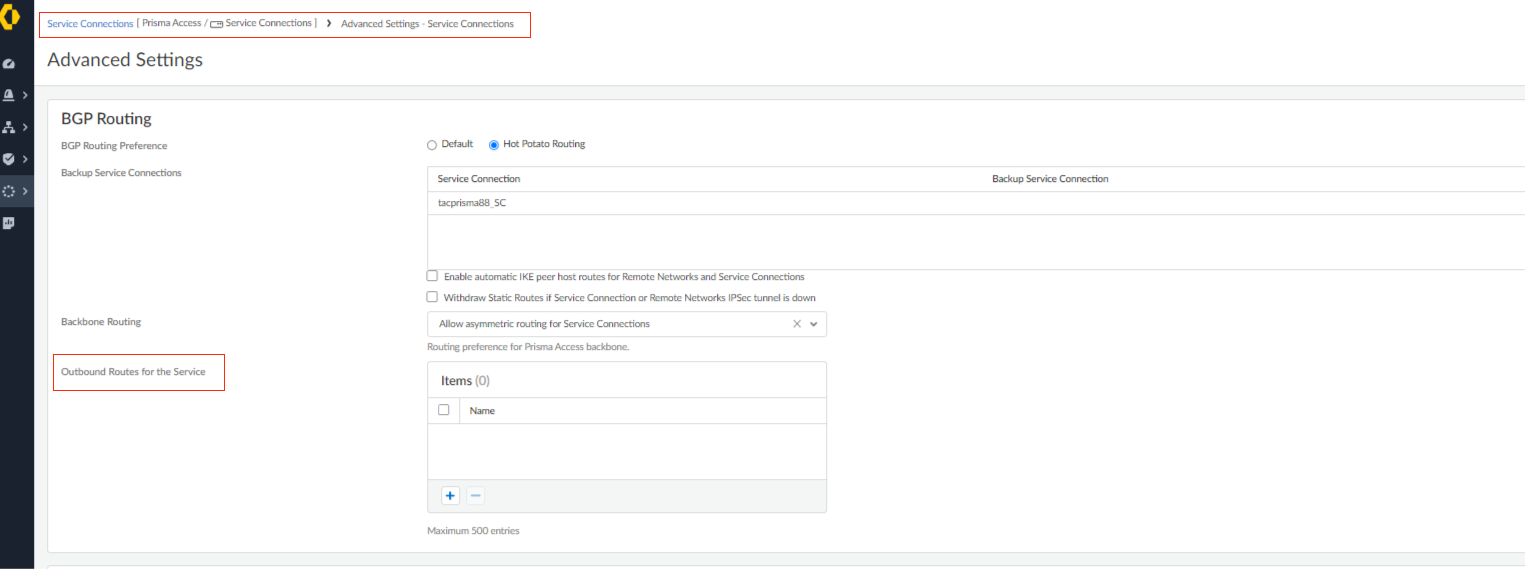Open the shield checkmark security icon
The height and width of the screenshot is (569, 1525).
9,159
